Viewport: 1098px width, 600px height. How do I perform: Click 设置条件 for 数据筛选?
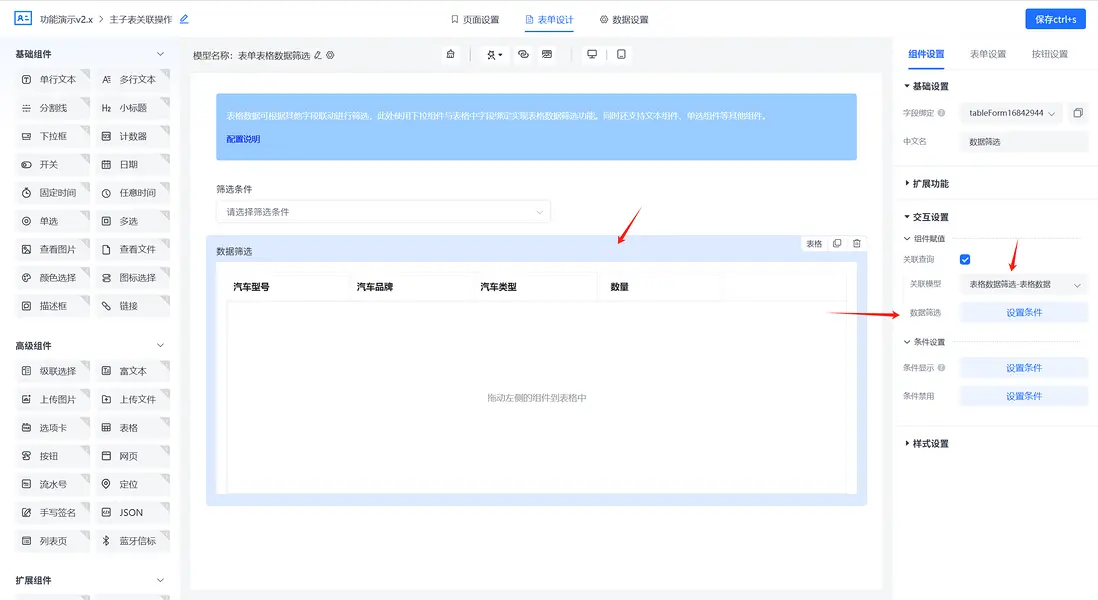[1024, 313]
